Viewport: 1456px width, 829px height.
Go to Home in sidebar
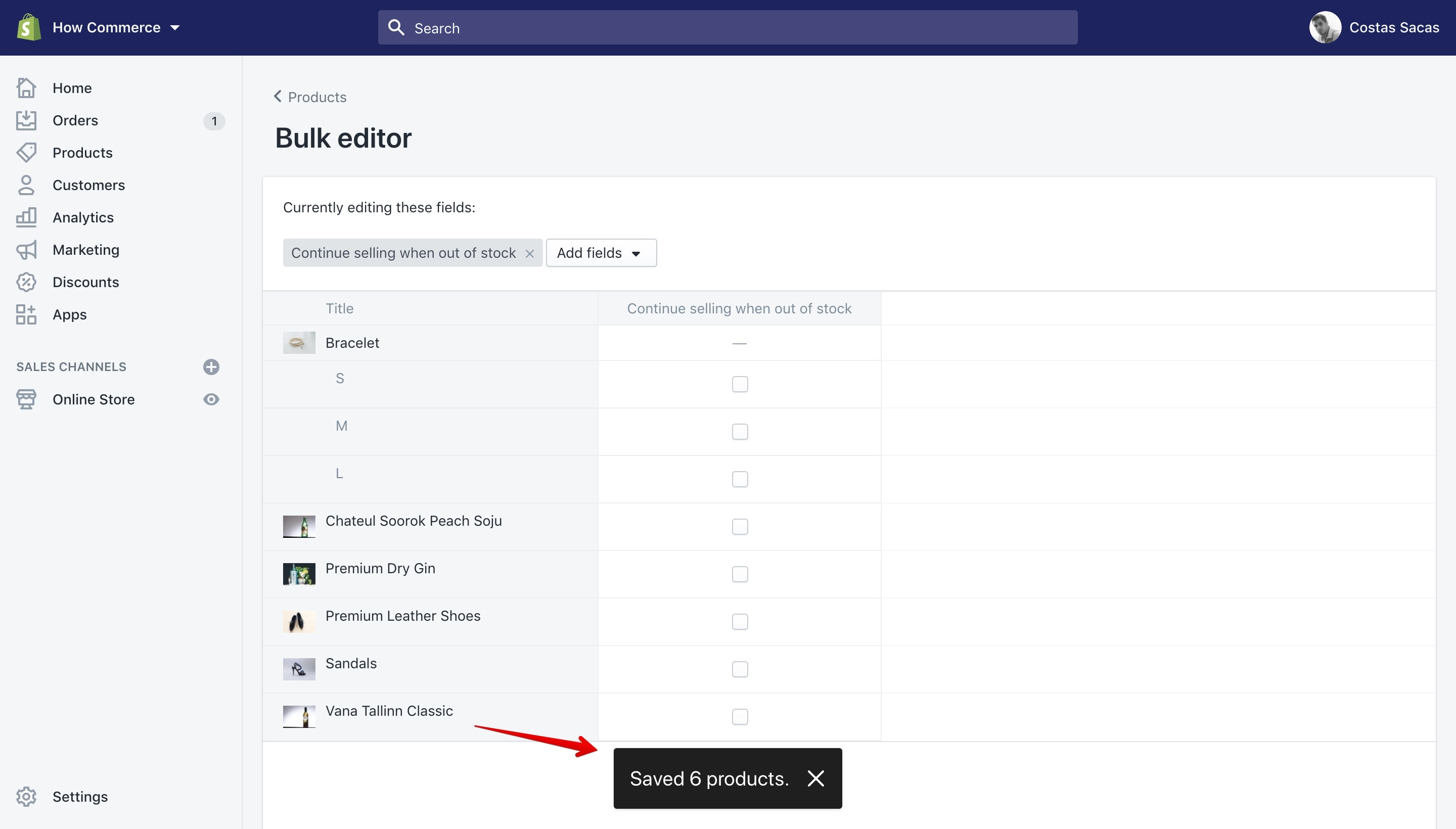pyautogui.click(x=72, y=88)
